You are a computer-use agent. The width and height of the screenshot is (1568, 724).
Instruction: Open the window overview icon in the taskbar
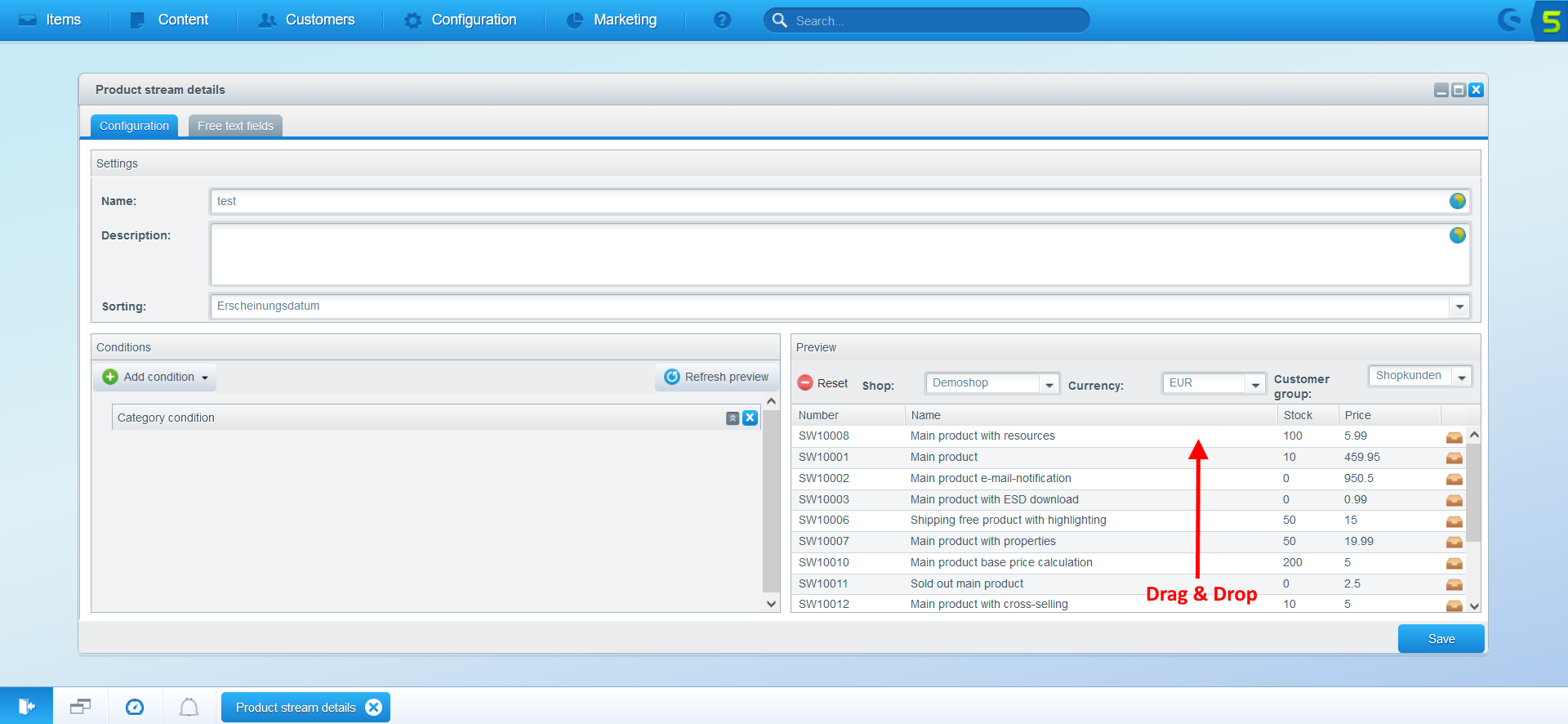[x=80, y=707]
